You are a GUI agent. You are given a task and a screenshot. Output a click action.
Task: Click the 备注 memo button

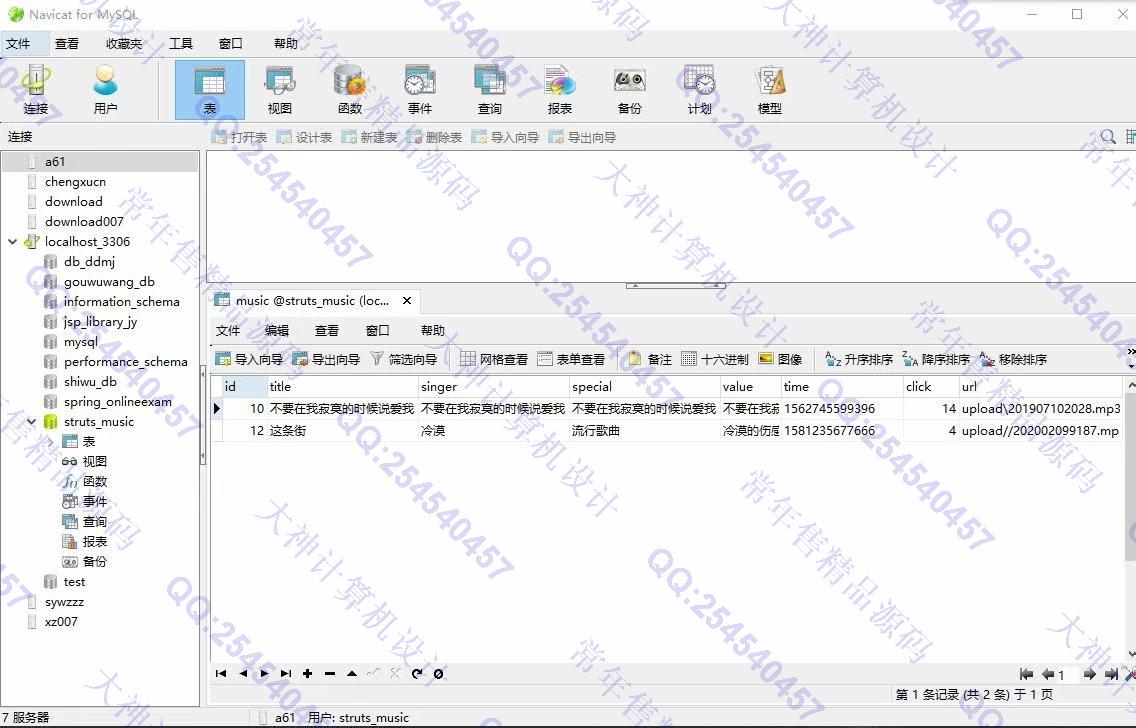click(x=650, y=359)
